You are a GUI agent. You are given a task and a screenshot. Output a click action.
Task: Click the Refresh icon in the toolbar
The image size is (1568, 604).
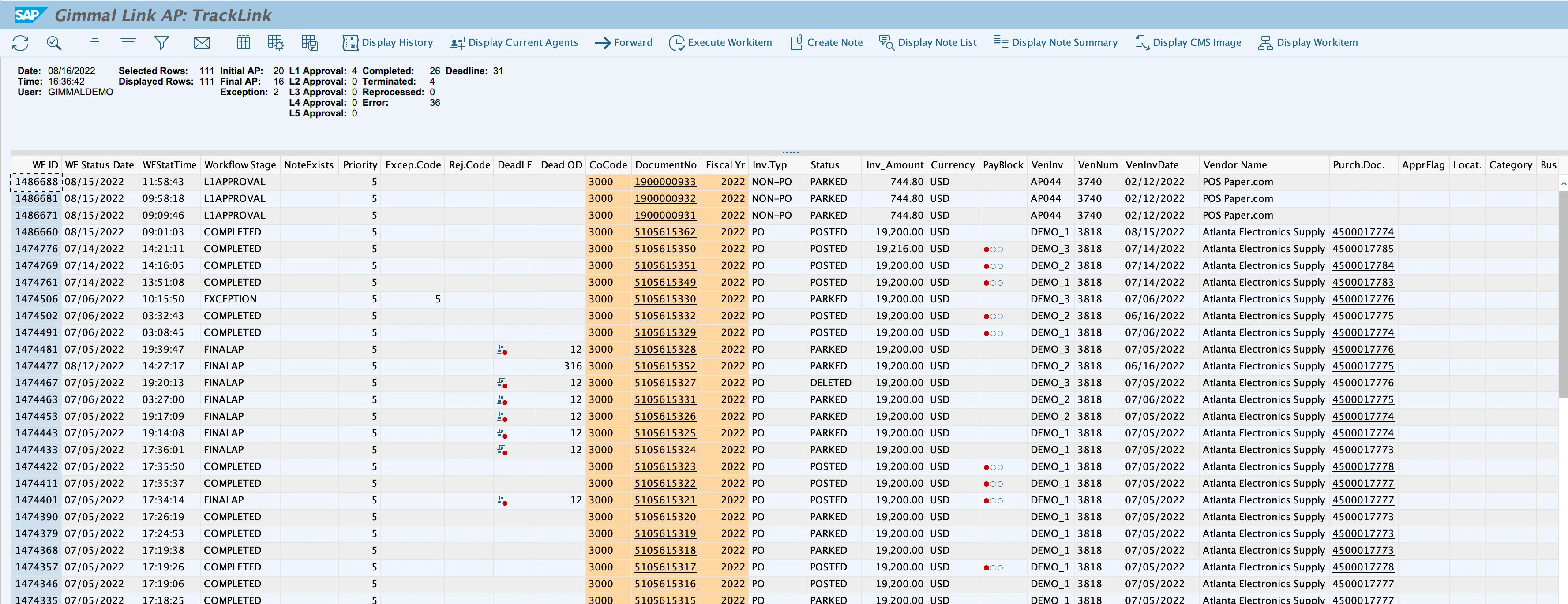[x=20, y=43]
